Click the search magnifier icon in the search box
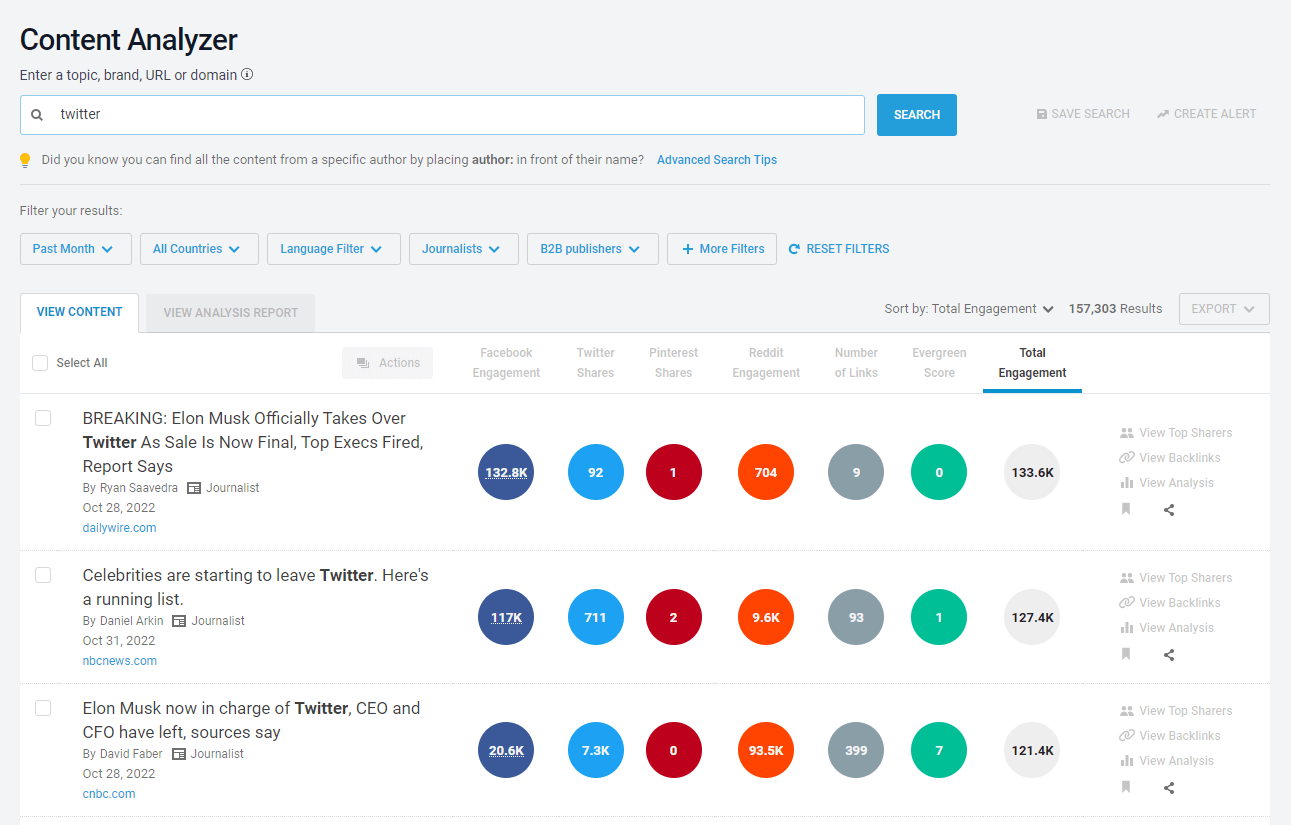The height and width of the screenshot is (825, 1291). [37, 115]
